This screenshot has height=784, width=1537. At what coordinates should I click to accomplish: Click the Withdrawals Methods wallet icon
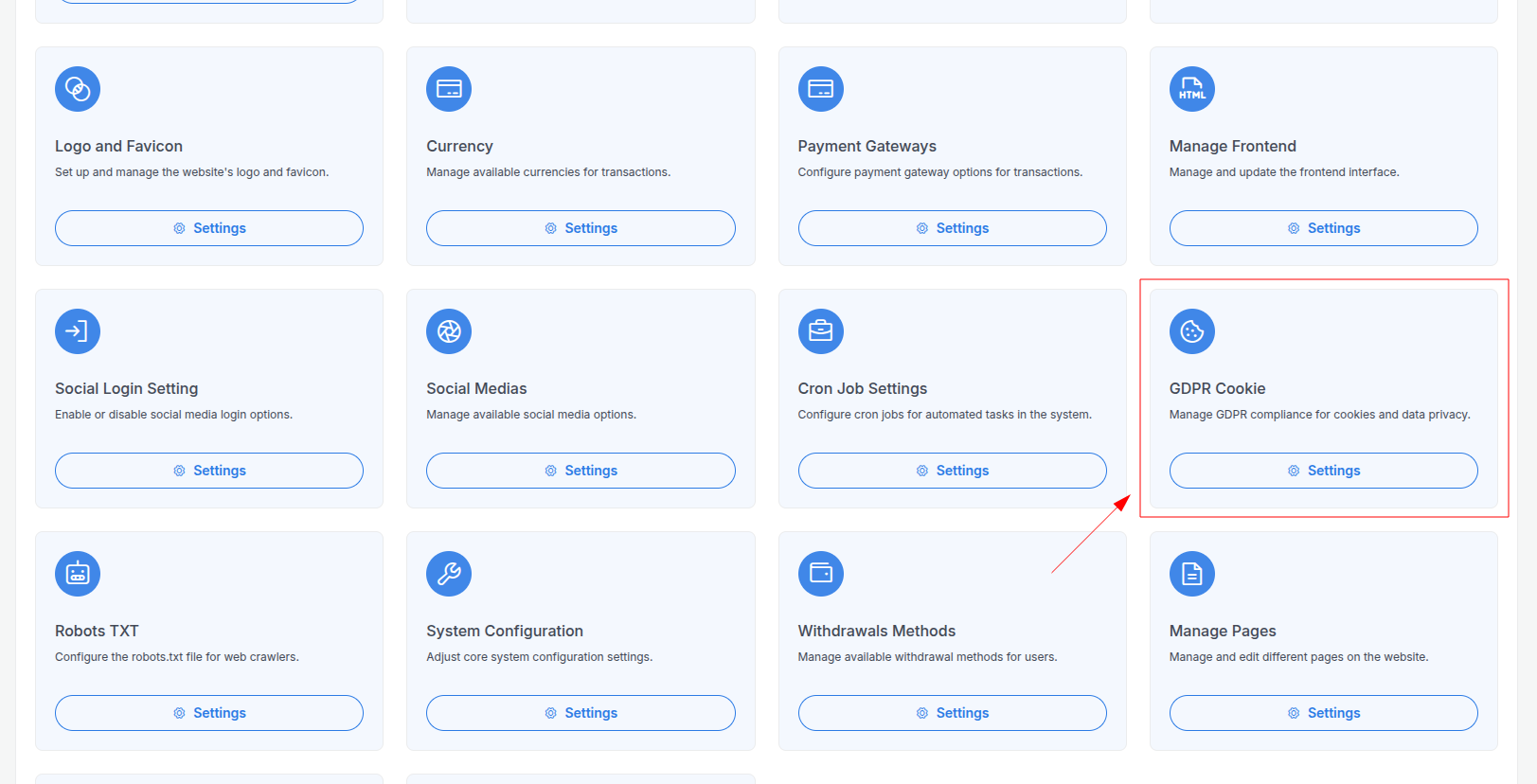[x=821, y=574]
